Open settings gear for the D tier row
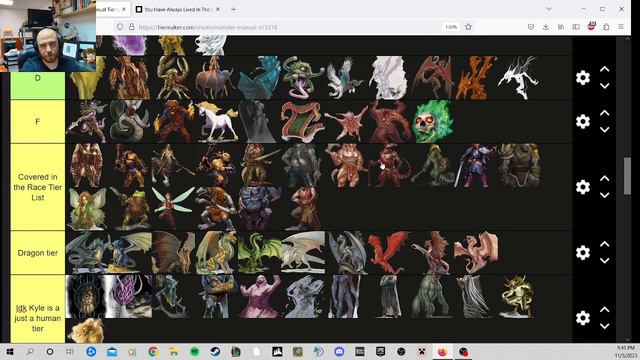The width and height of the screenshot is (640, 360). point(583,78)
